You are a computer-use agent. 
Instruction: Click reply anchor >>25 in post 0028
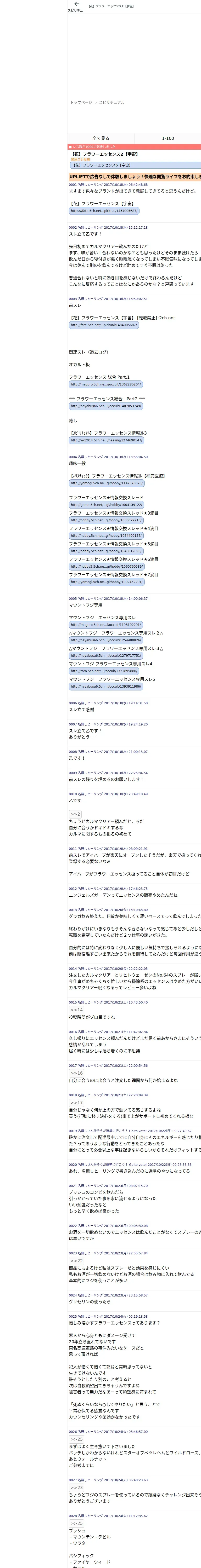tap(76, 1524)
